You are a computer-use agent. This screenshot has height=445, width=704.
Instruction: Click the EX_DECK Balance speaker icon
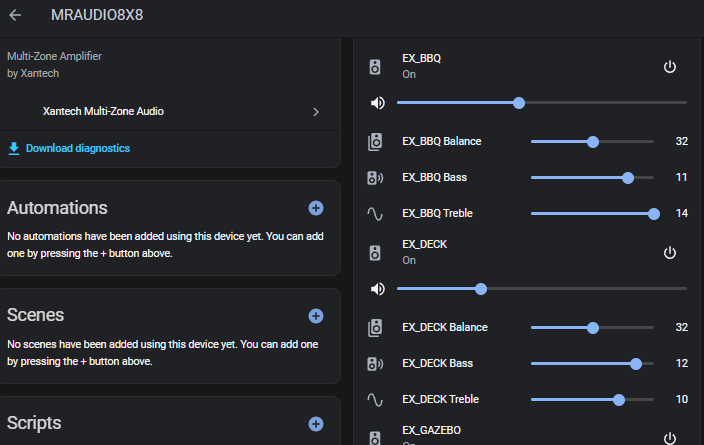tap(376, 327)
